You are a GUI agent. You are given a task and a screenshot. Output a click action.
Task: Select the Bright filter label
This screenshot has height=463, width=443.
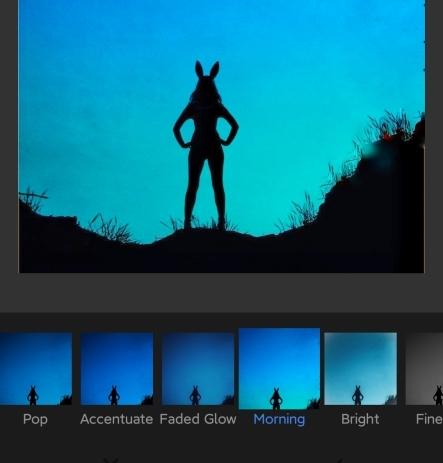point(360,419)
